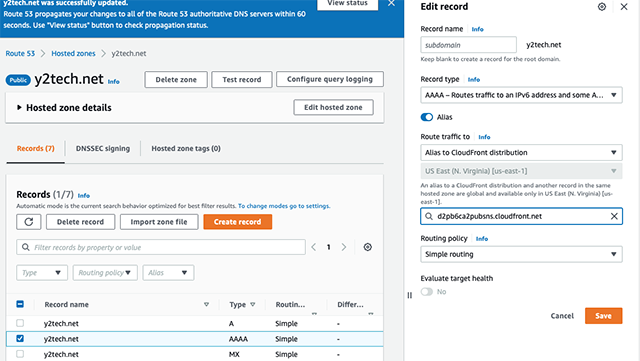Click the Delete record button
The width and height of the screenshot is (640, 361).
pos(80,222)
